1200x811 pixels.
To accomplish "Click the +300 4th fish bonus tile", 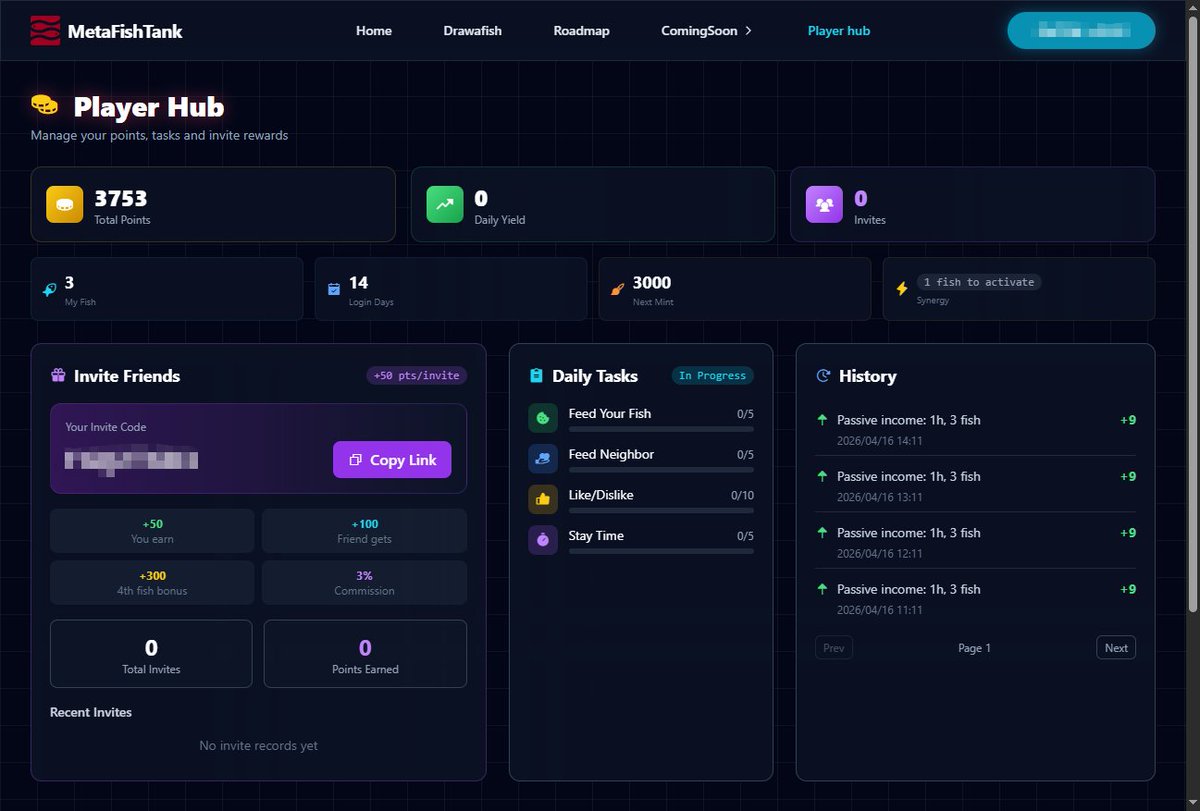I will point(152,583).
